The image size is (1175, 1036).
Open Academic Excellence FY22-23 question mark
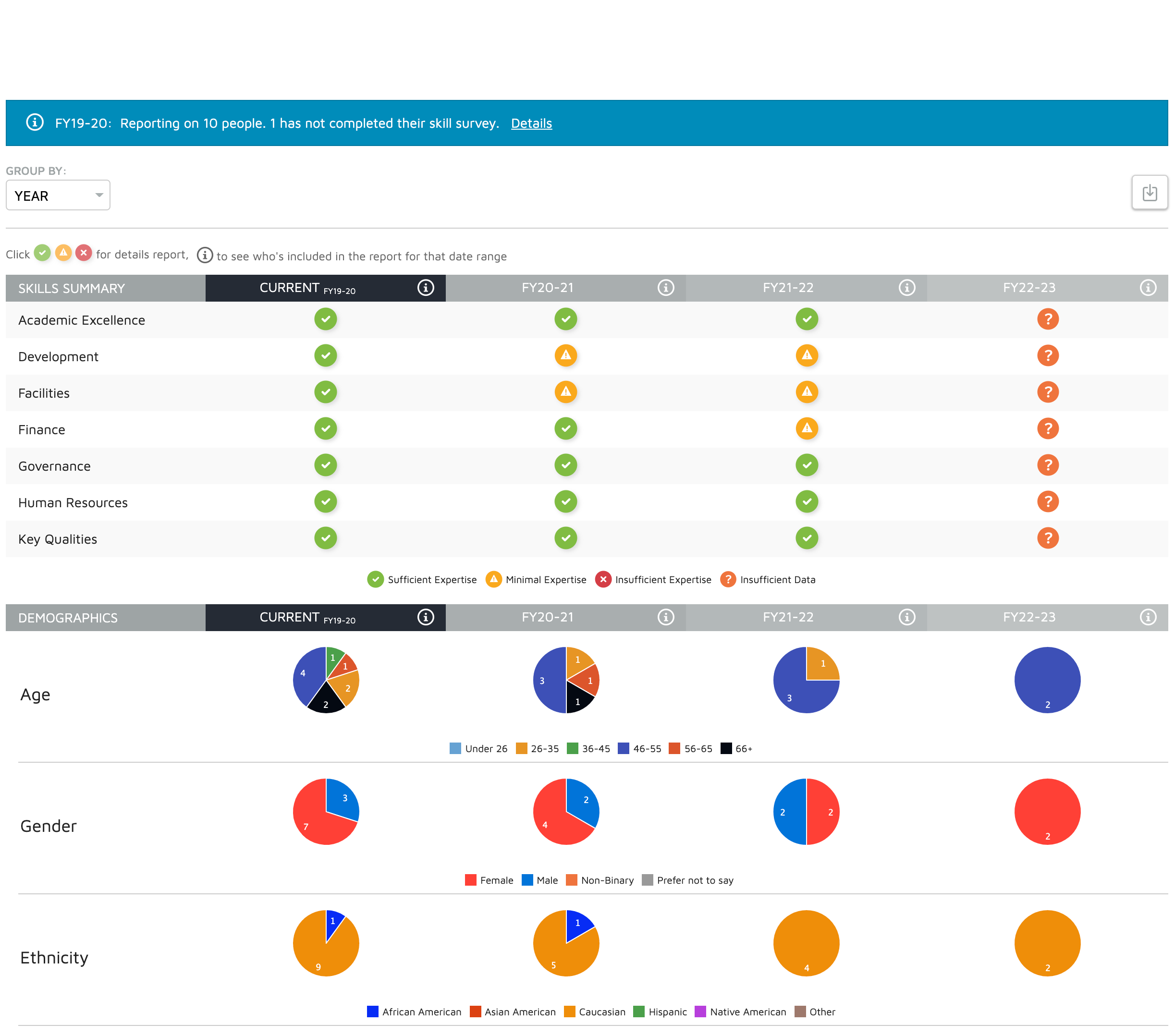tap(1048, 319)
